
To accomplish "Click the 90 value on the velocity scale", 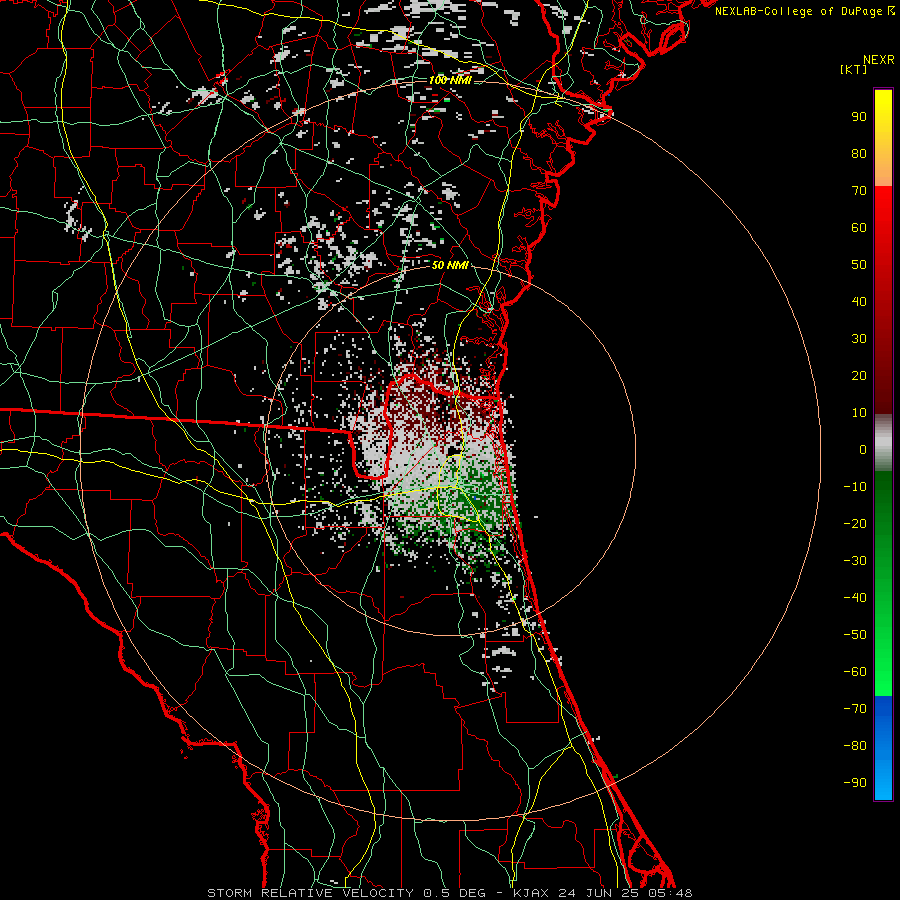I will [x=859, y=117].
